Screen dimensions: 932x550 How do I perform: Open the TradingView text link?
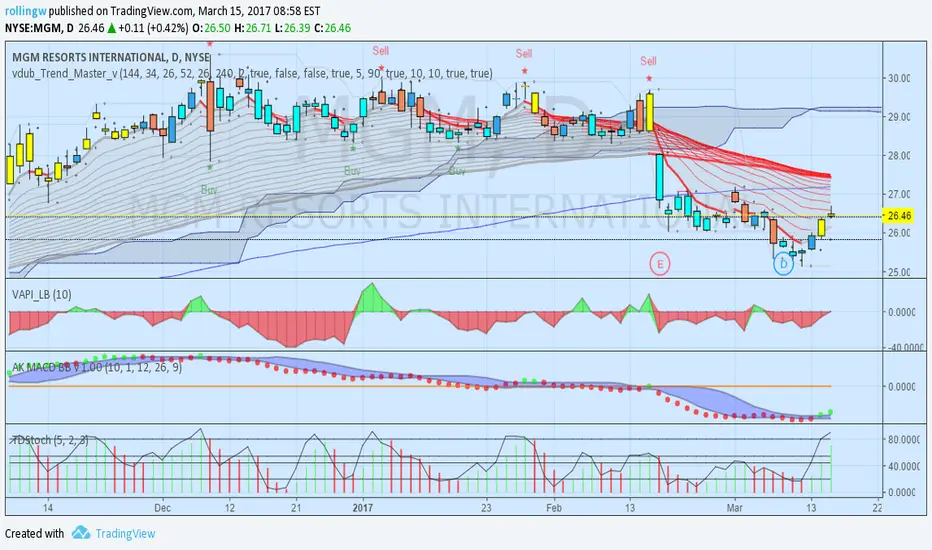tap(125, 533)
